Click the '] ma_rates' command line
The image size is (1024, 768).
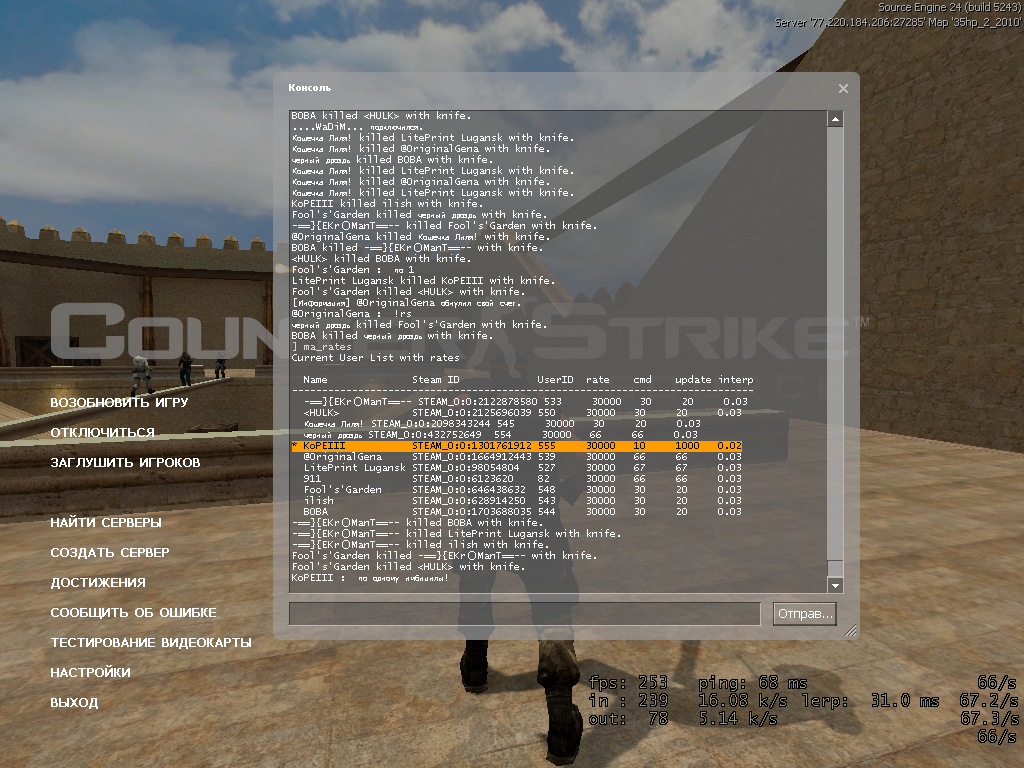pos(321,347)
